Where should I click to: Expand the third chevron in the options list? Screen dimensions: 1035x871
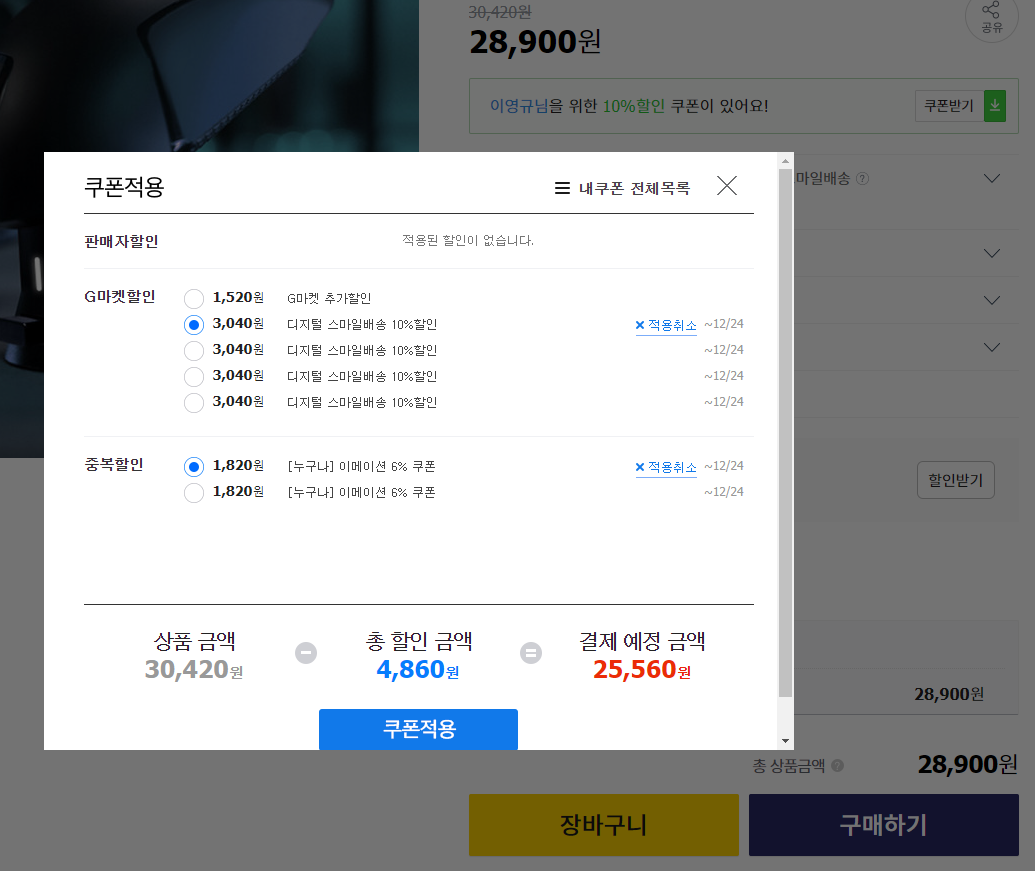(991, 300)
